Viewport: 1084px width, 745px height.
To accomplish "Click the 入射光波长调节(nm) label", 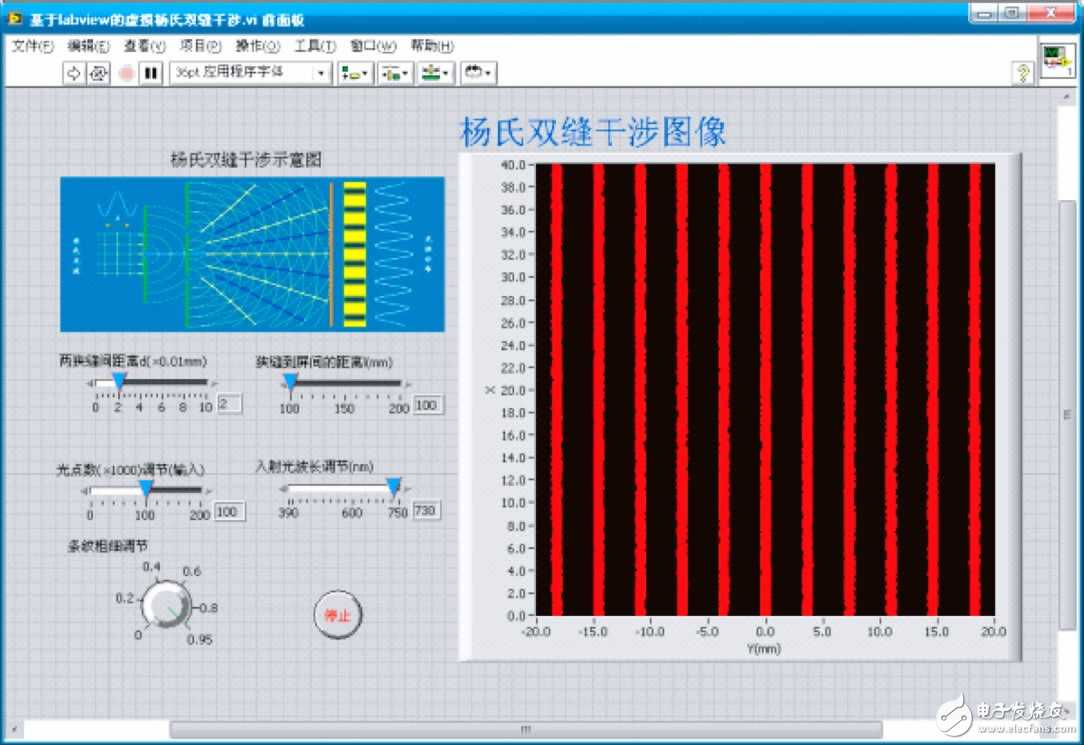I will tap(315, 467).
